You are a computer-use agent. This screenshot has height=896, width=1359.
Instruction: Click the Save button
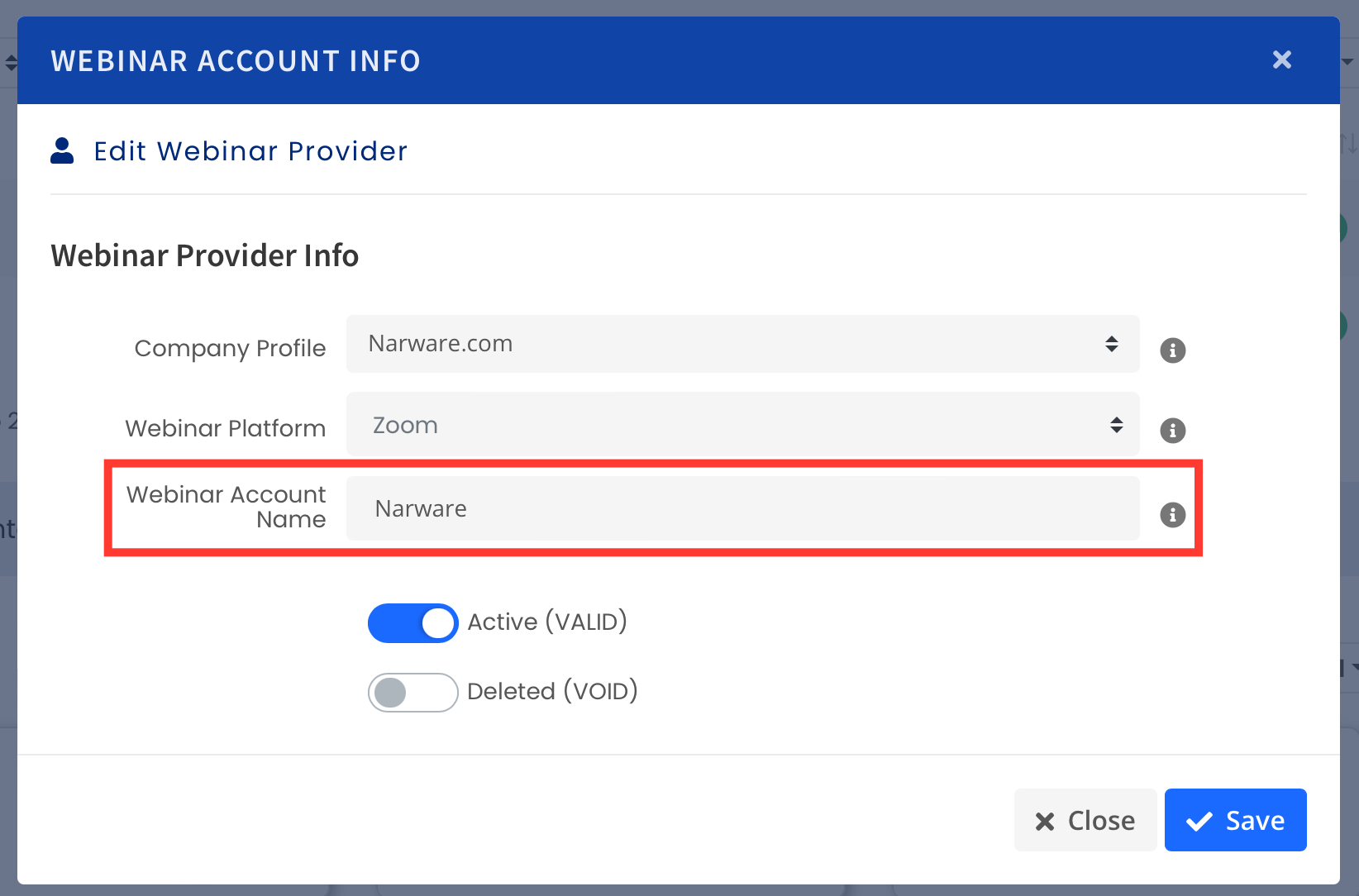1235,820
